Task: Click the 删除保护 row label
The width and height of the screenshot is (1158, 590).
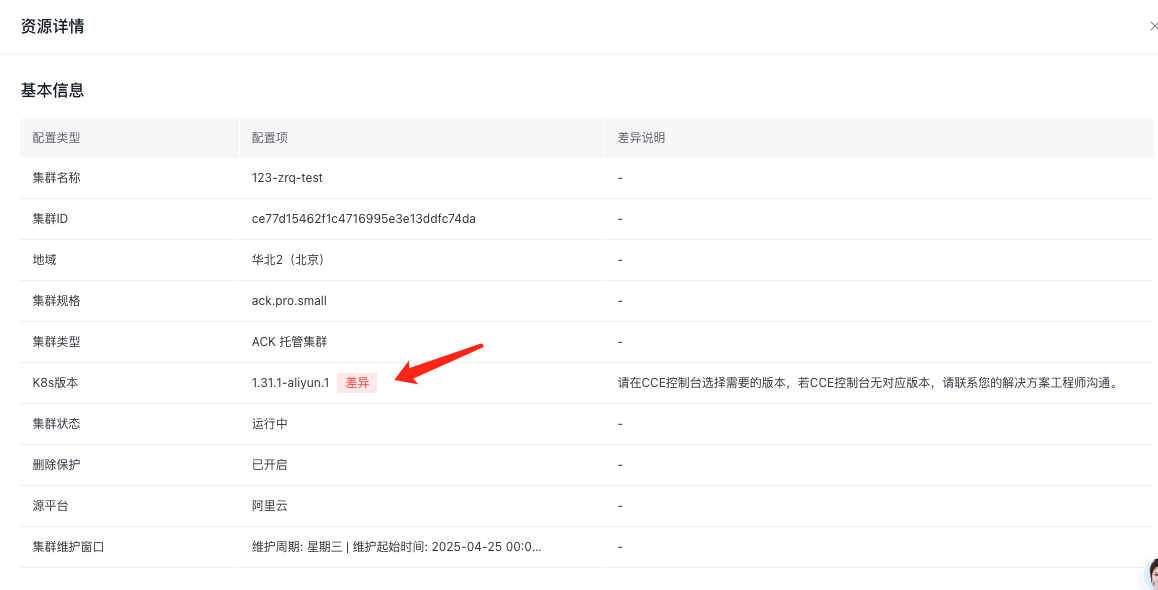Action: (x=56, y=465)
